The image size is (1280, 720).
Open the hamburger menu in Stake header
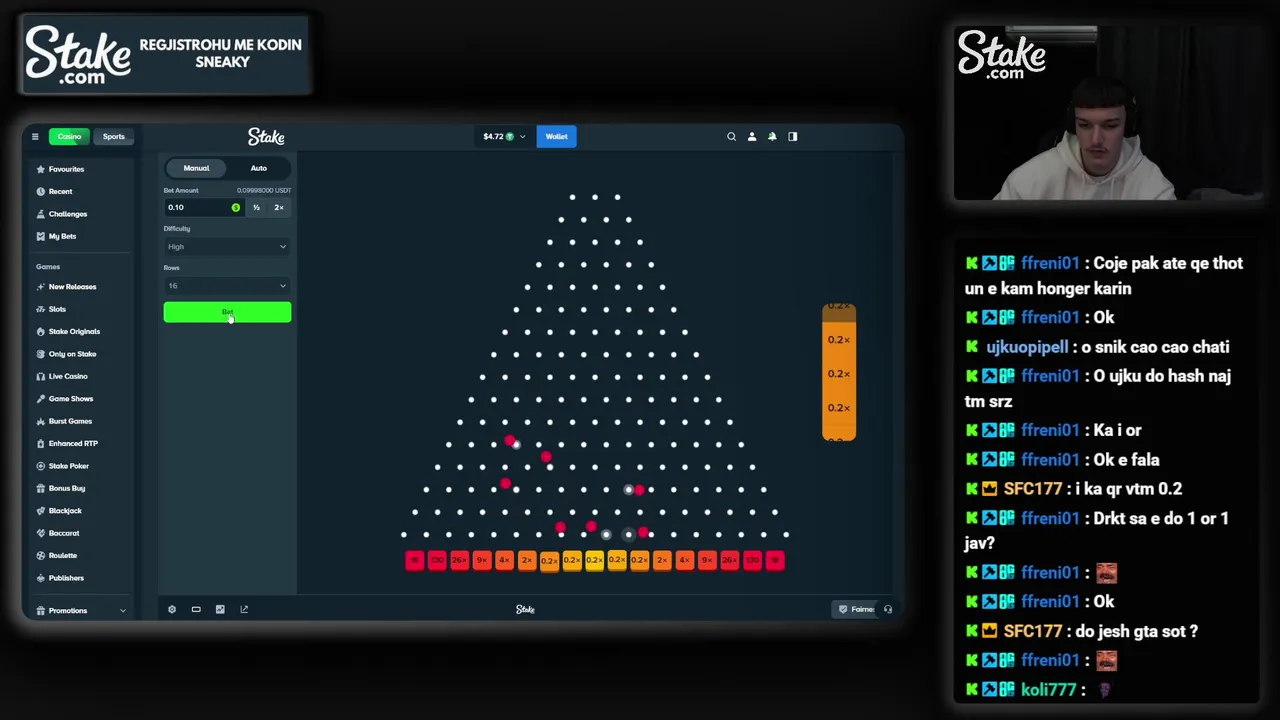coord(35,136)
